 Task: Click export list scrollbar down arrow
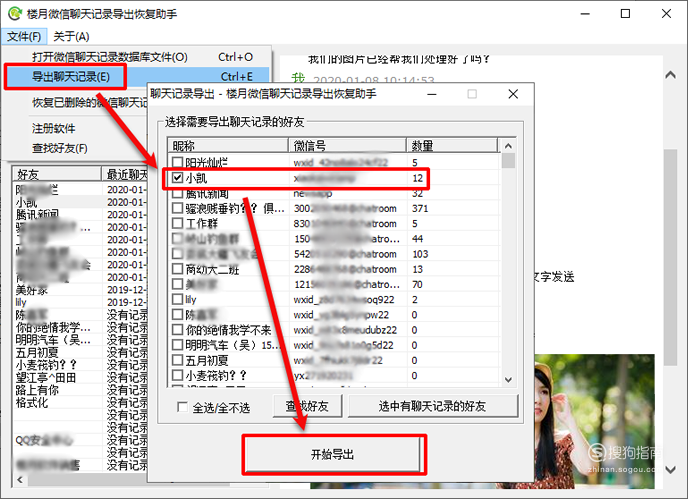[x=508, y=380]
